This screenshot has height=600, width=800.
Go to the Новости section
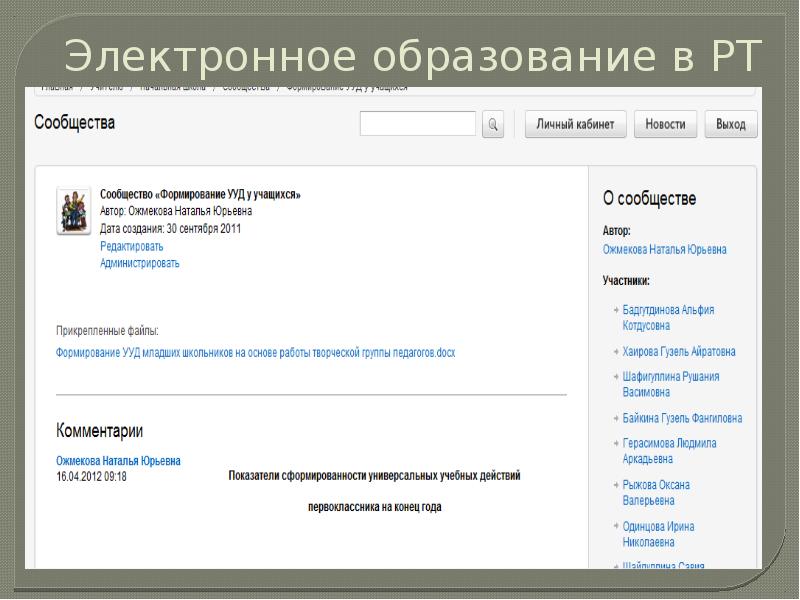pos(665,125)
